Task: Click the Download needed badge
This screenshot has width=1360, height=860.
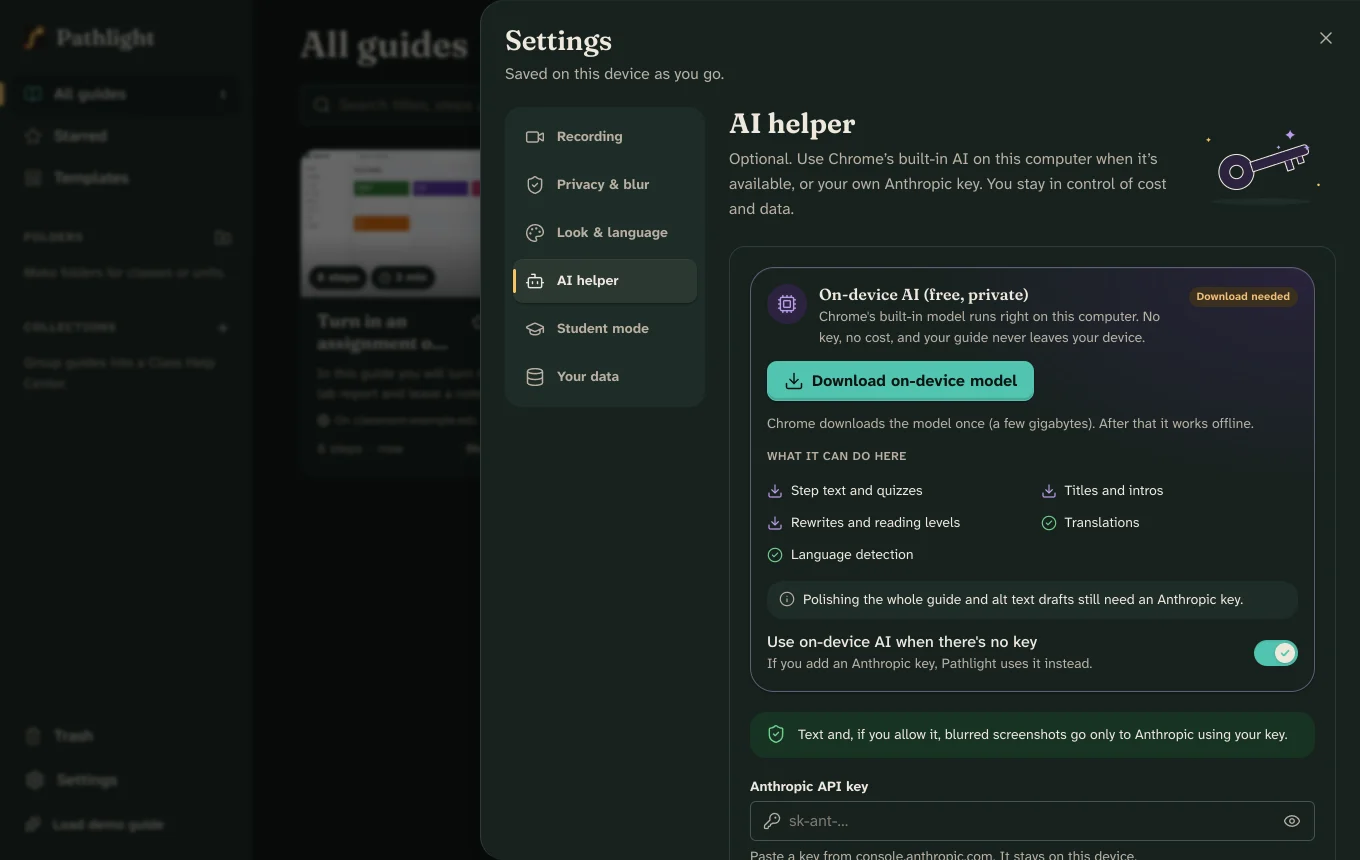Action: click(x=1243, y=296)
